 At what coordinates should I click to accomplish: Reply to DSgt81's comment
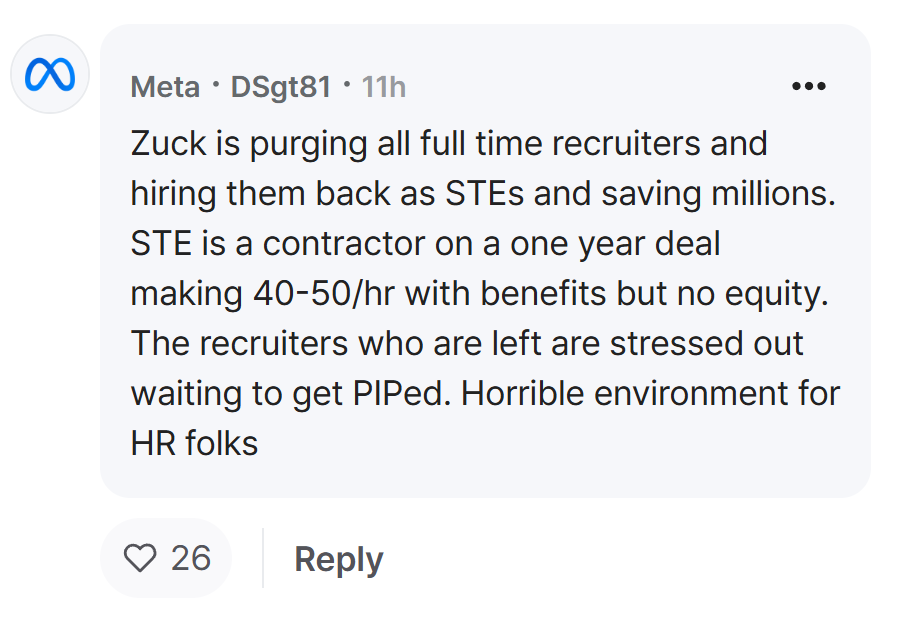coord(338,559)
